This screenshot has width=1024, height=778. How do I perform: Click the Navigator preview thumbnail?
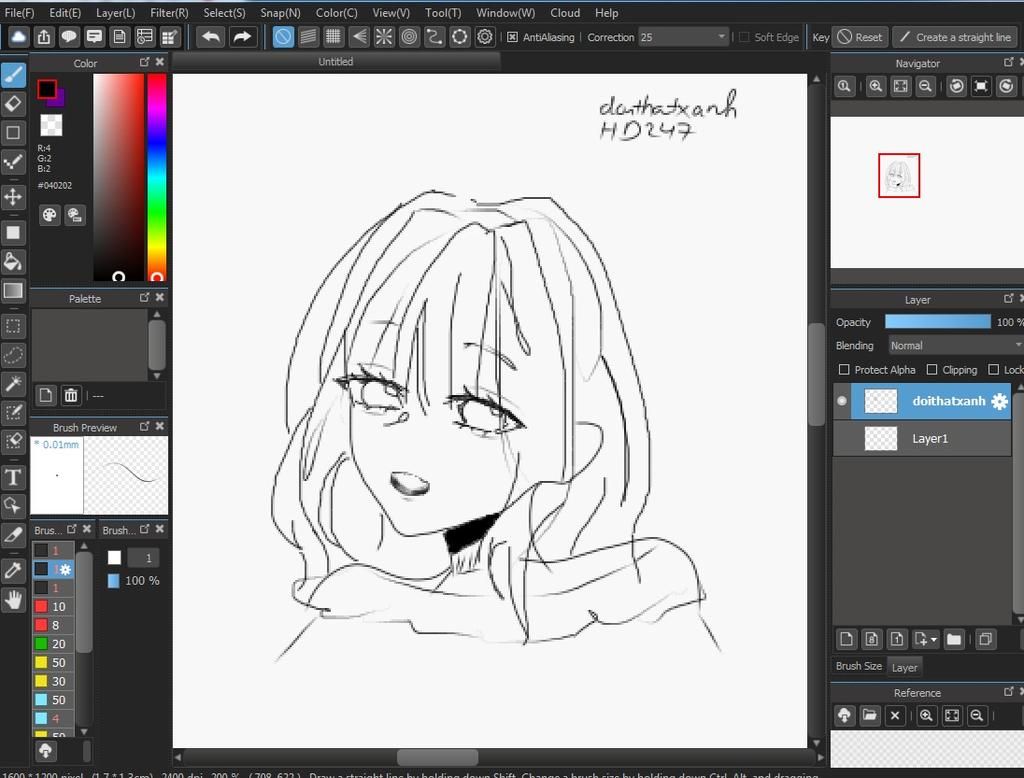(x=899, y=175)
